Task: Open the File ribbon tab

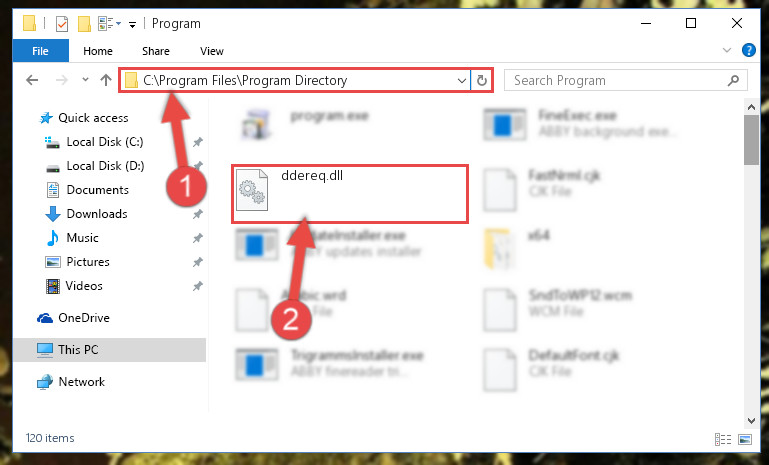Action: coord(41,51)
